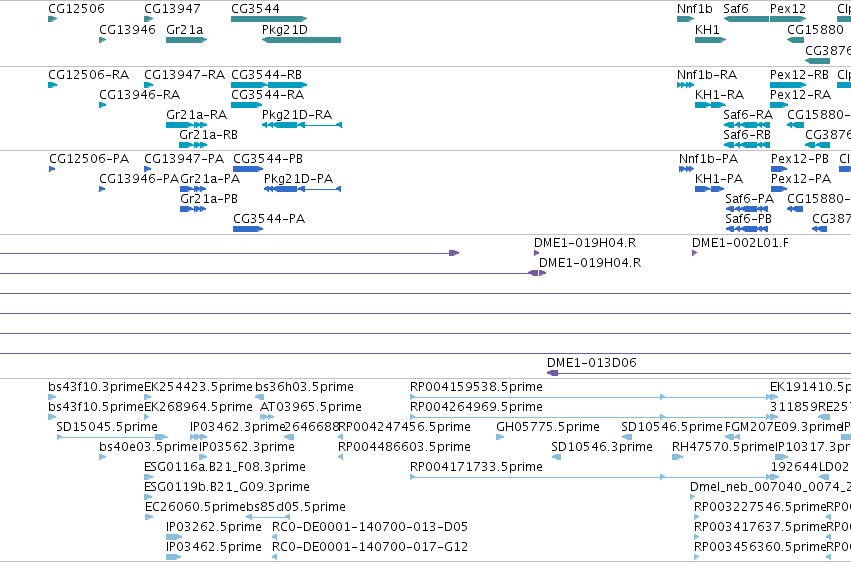Viewport: 851px width, 562px height.
Task: Click transcript label CG13947-RA
Action: click(185, 74)
